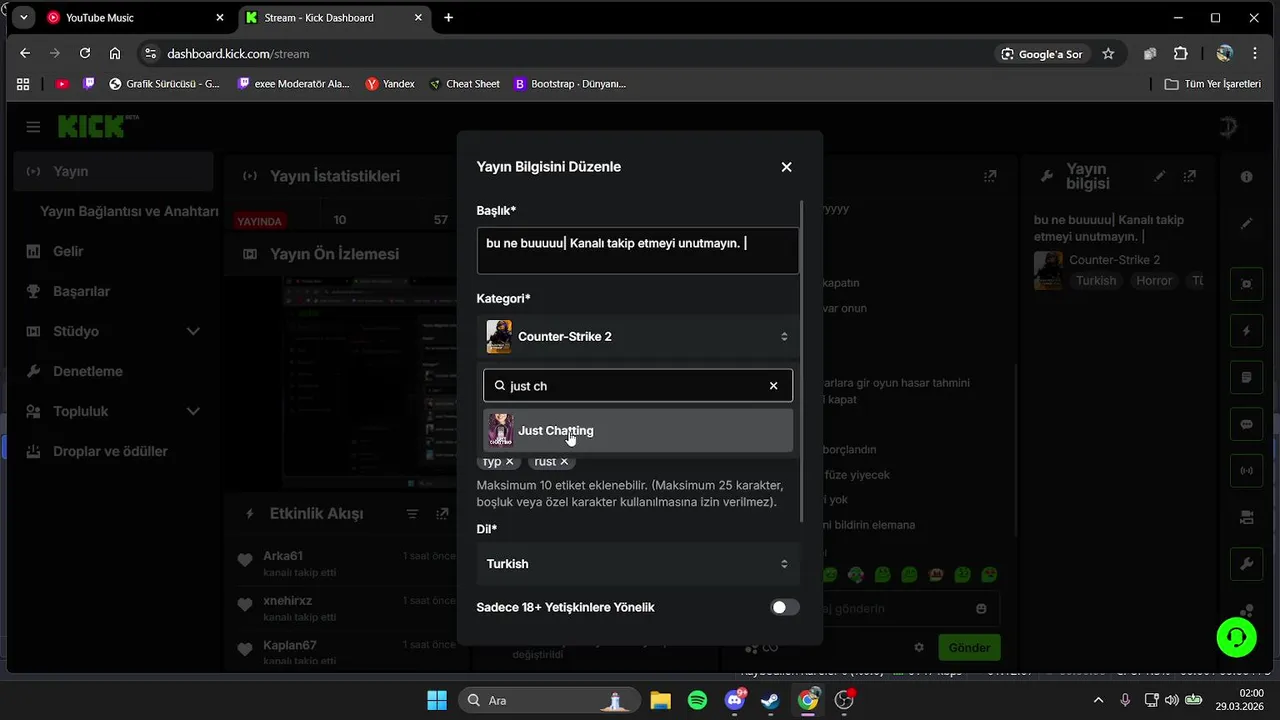Toggle the activity feed lightning icon
Viewport: 1280px width, 720px height.
tap(1246, 330)
